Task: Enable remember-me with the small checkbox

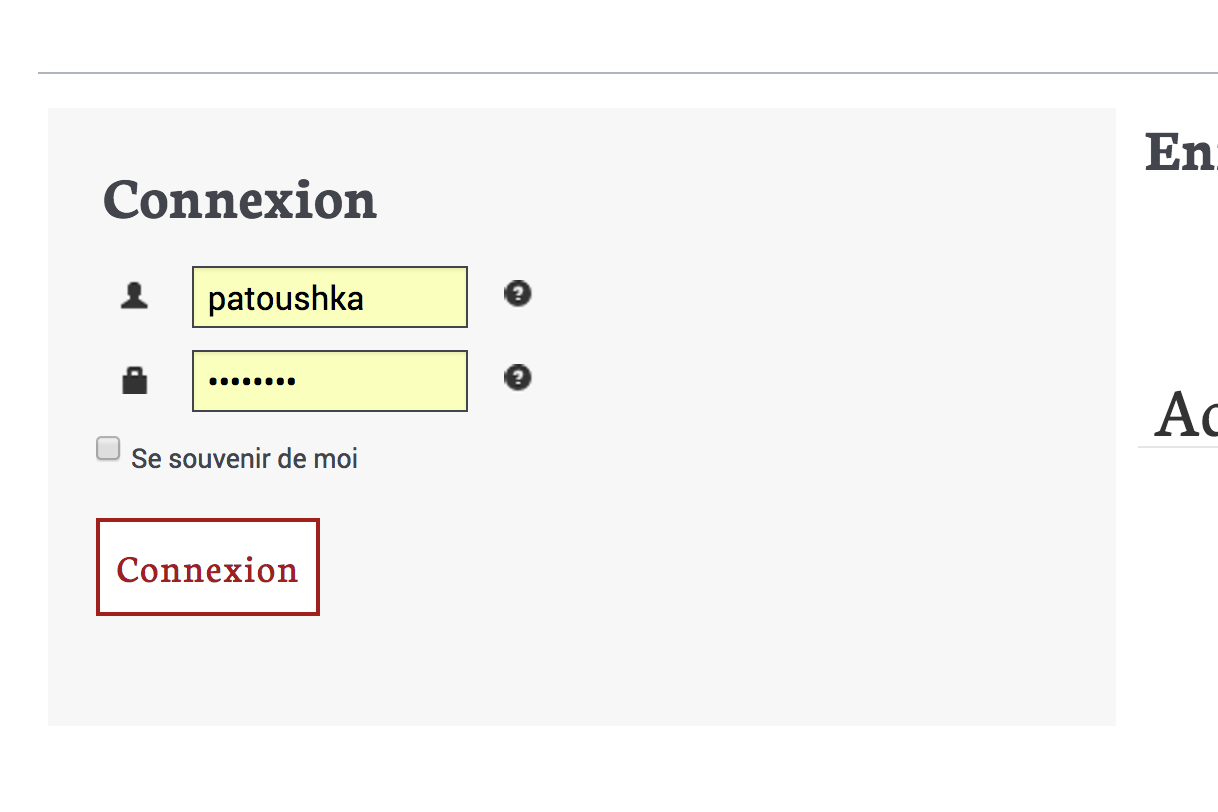Action: tap(108, 449)
